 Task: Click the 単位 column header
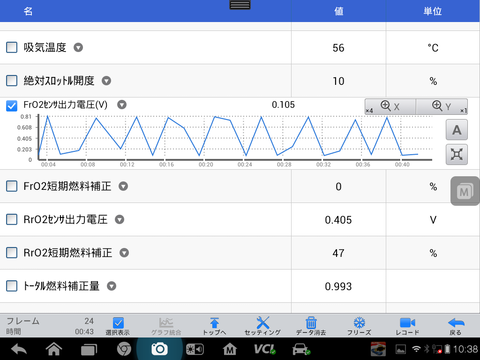click(x=433, y=11)
